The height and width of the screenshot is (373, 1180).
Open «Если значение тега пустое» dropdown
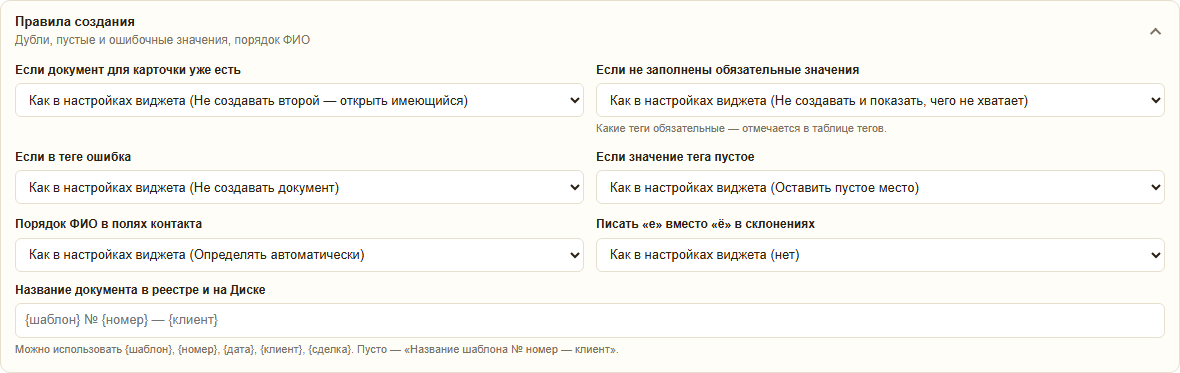pos(880,187)
